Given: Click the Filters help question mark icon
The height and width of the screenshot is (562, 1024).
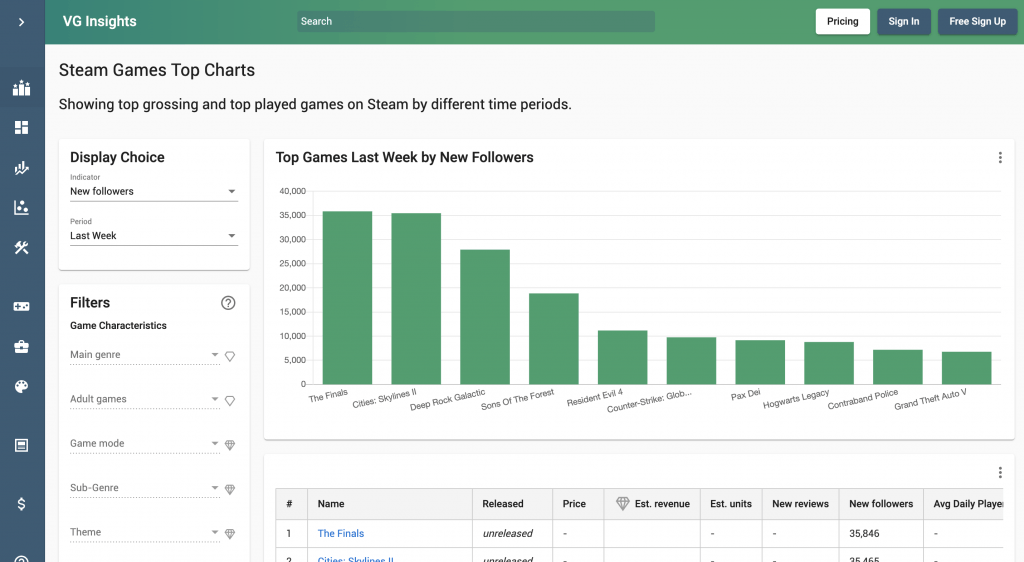Looking at the screenshot, I should 228,303.
